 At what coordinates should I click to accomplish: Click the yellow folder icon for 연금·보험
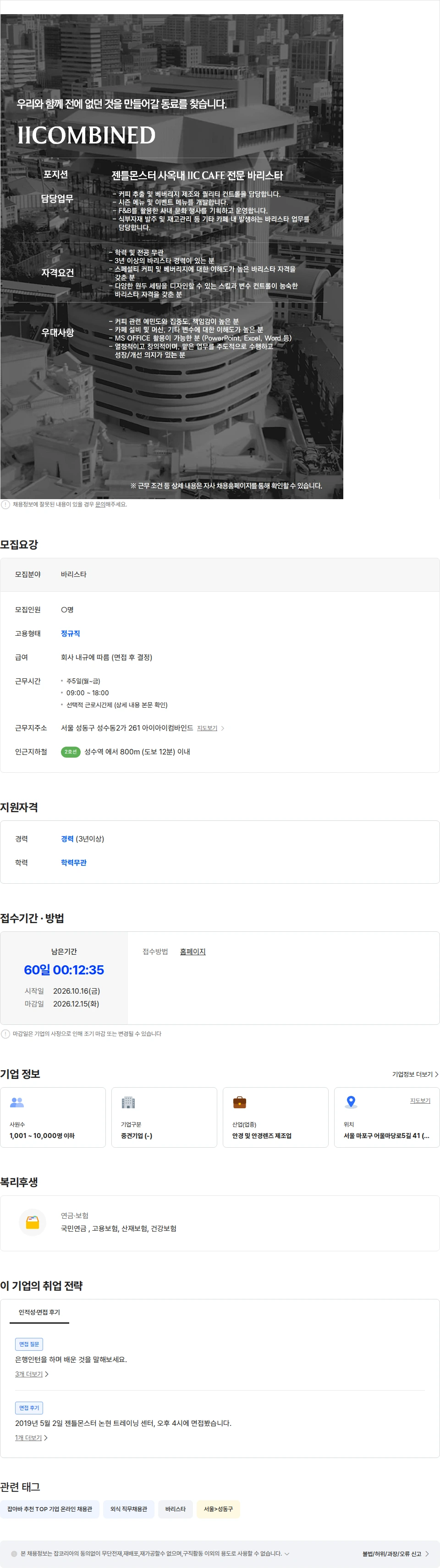point(33,1222)
